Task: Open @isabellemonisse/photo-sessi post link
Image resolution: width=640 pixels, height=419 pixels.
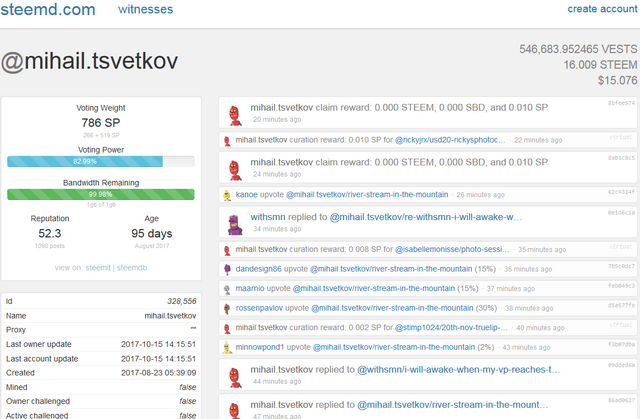Action: [452, 249]
